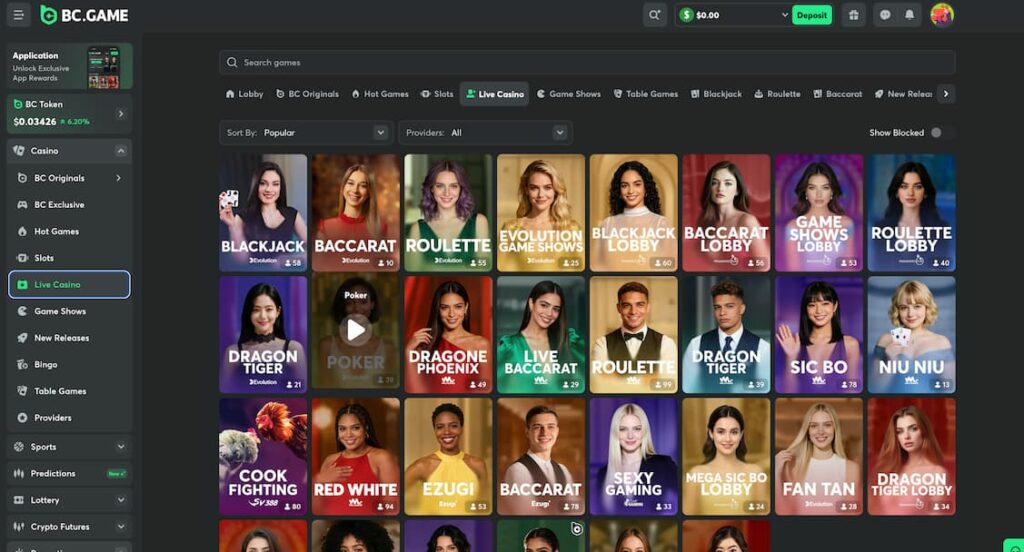Open Bingo in sidebar
Image resolution: width=1024 pixels, height=552 pixels.
tap(69, 365)
